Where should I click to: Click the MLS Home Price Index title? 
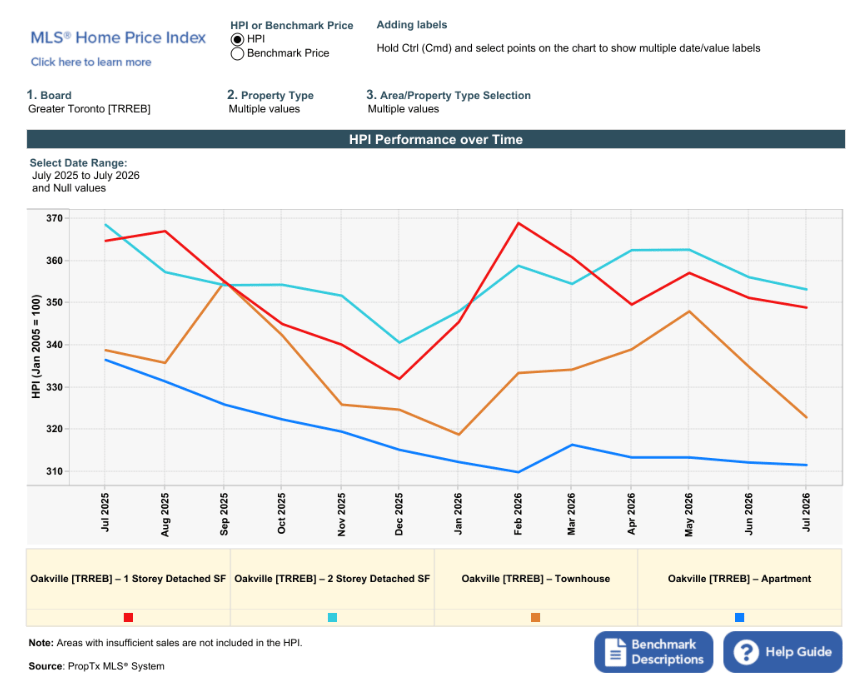point(118,38)
